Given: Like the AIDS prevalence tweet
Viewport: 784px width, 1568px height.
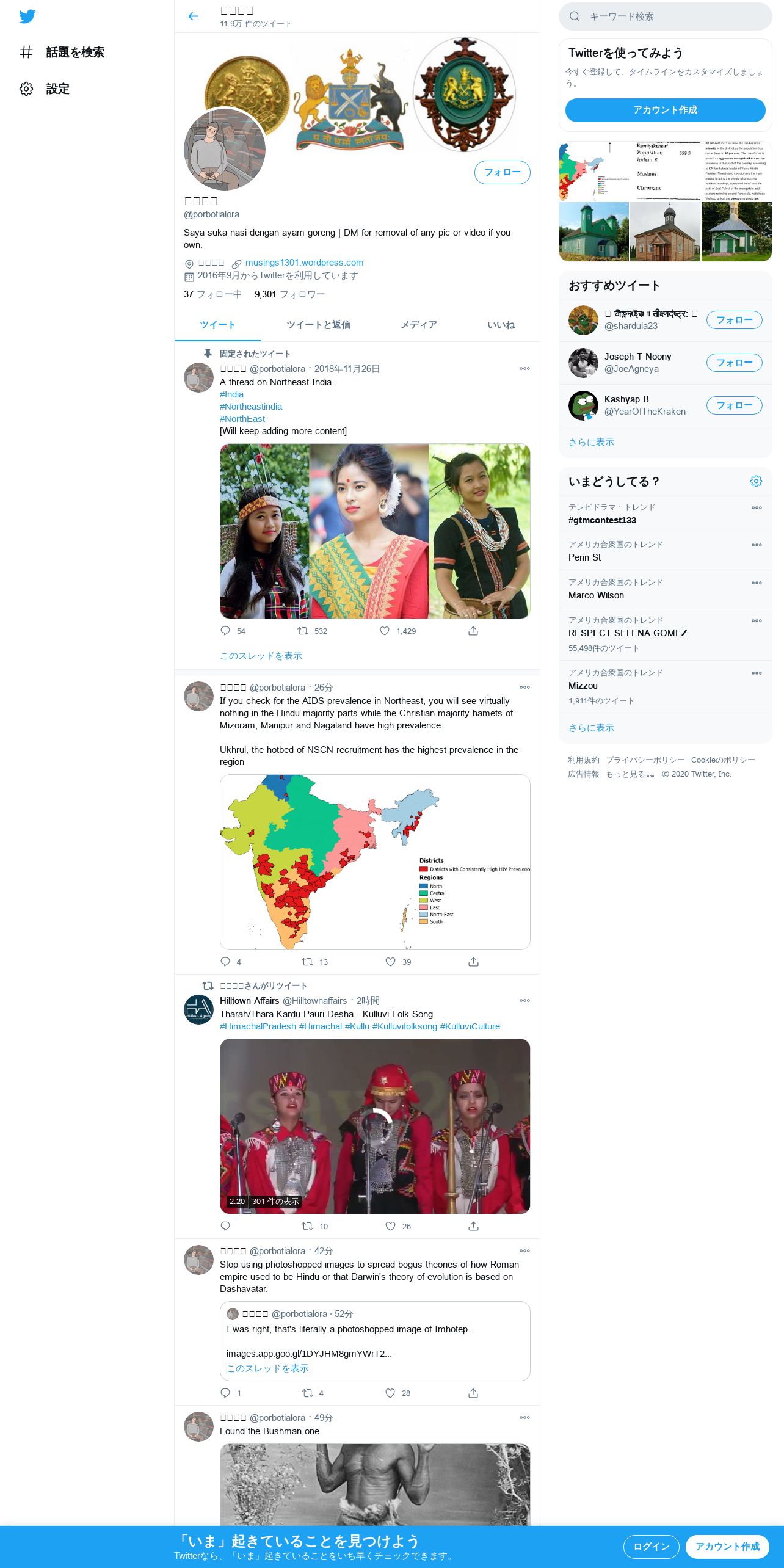Looking at the screenshot, I should pos(390,962).
